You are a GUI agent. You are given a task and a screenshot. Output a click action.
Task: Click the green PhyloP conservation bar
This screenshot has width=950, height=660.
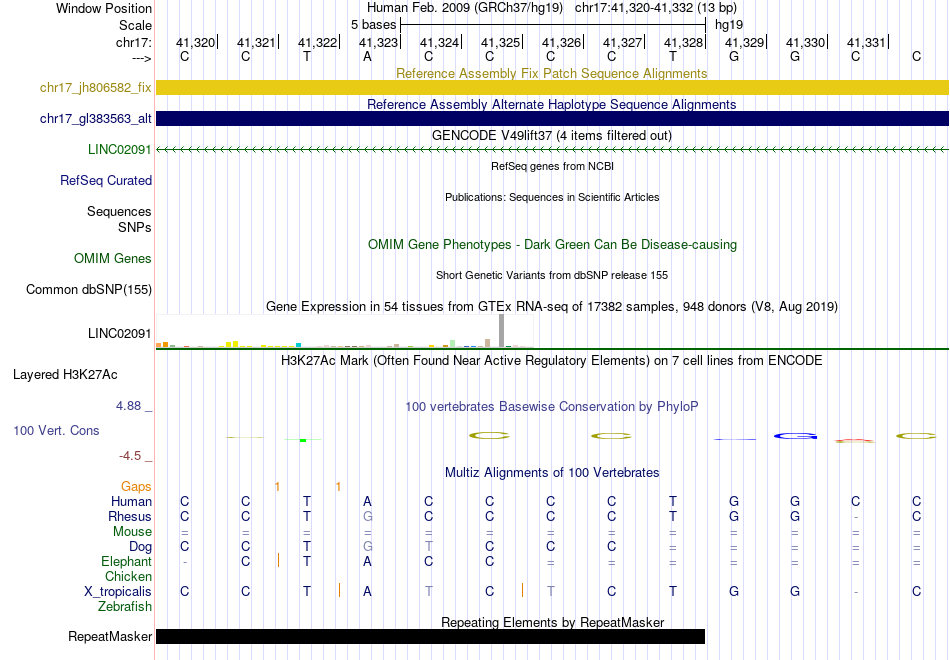tap(303, 440)
